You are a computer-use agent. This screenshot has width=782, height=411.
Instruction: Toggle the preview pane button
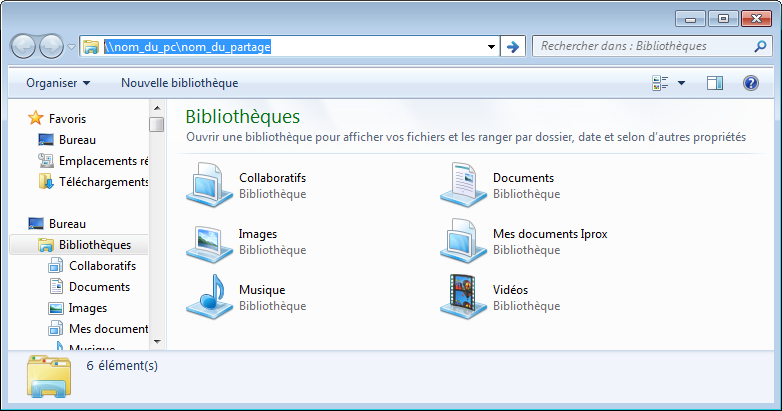point(714,83)
